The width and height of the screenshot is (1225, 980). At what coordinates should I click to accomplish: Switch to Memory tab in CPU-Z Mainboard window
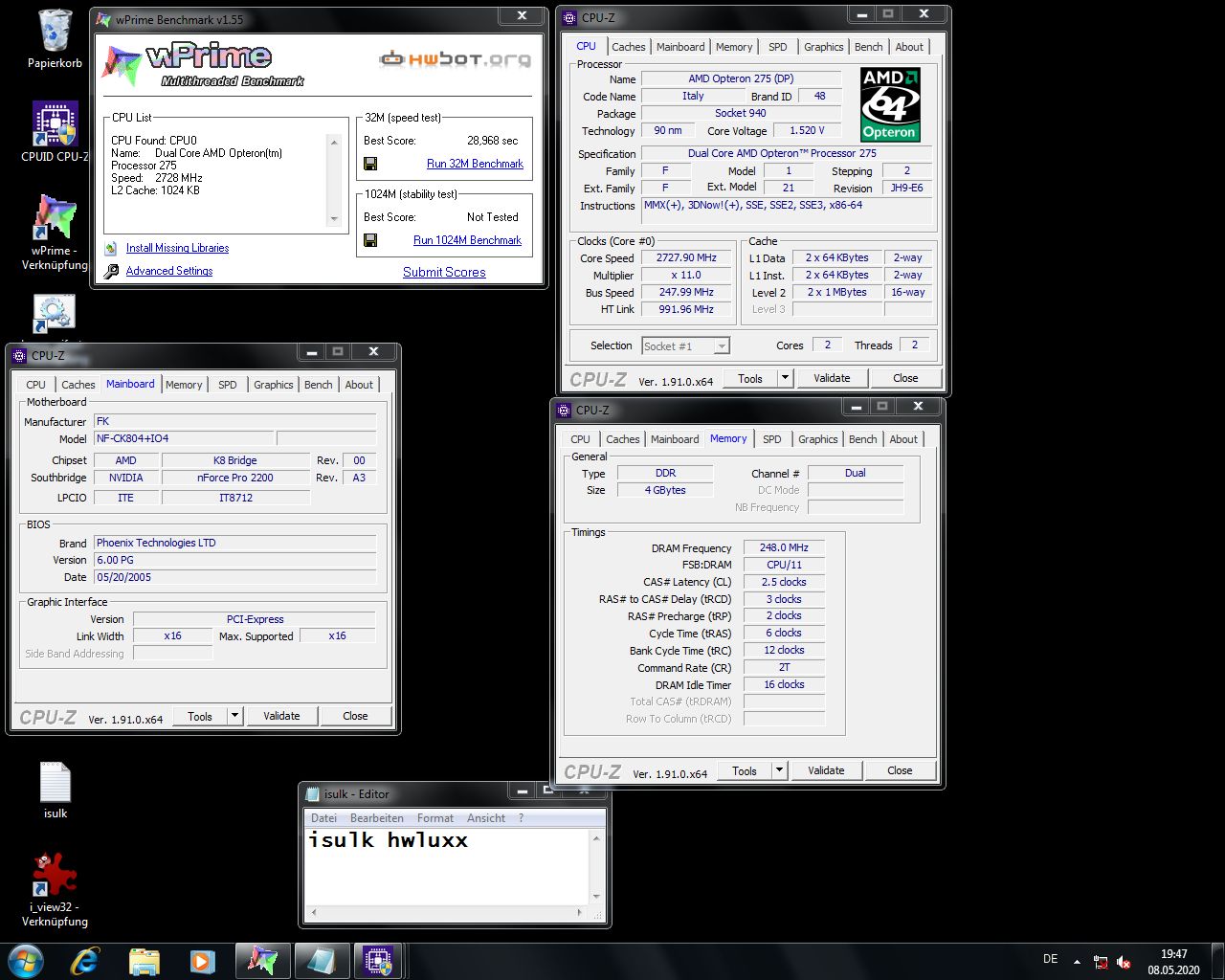point(184,385)
